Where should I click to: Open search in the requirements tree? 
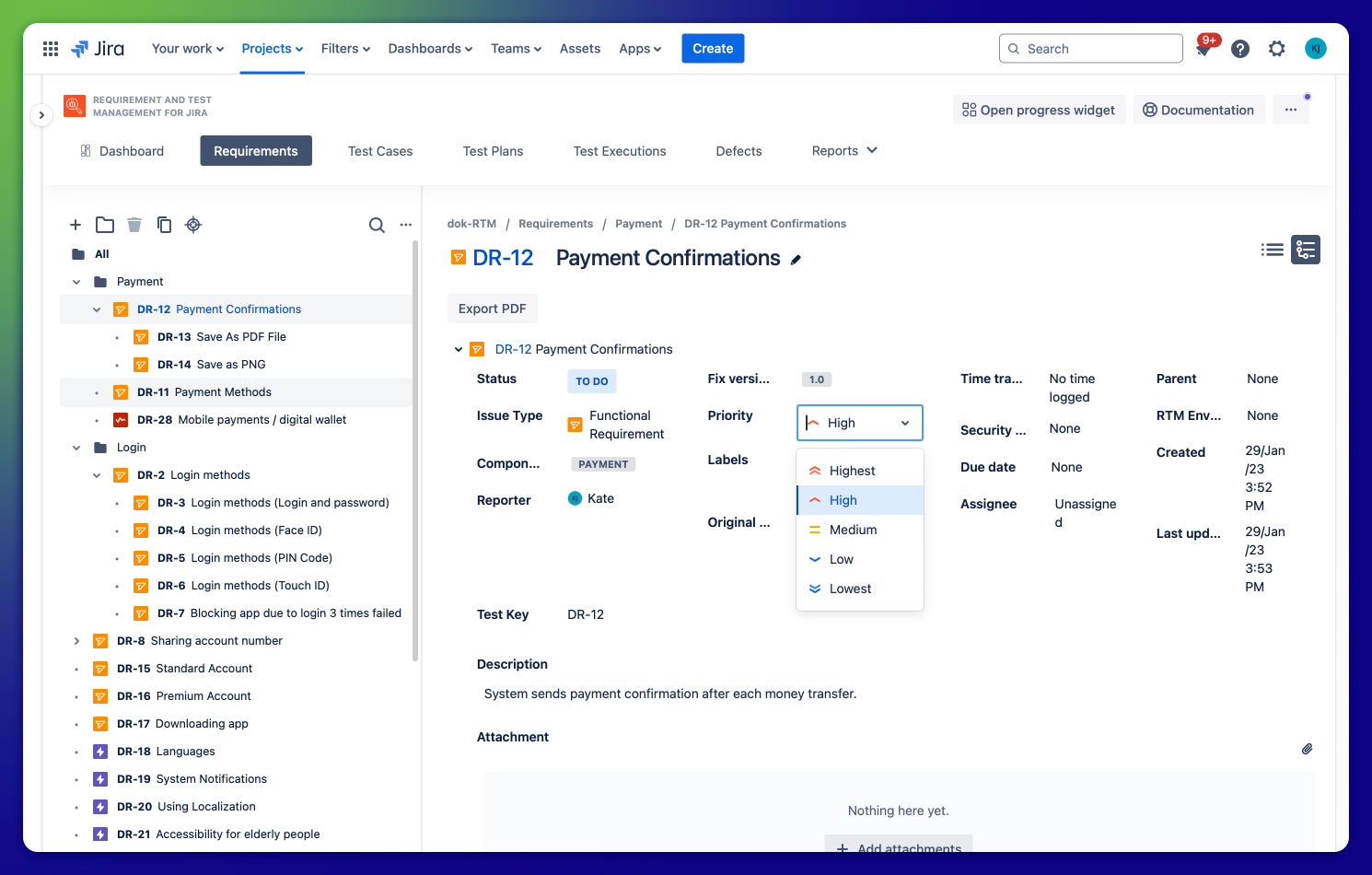point(377,225)
